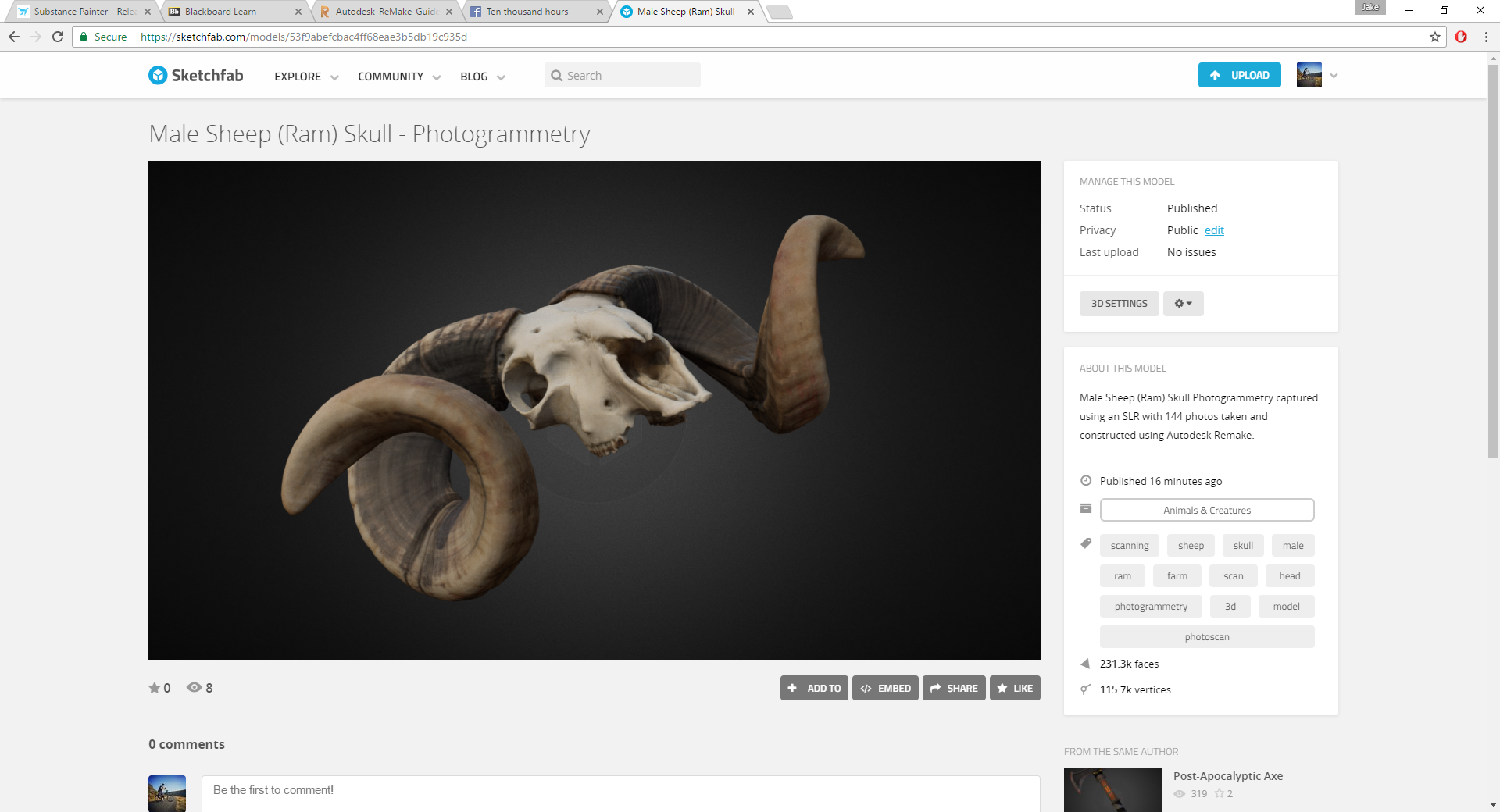This screenshot has height=812, width=1500.
Task: Click the model tag
Action: (1287, 606)
